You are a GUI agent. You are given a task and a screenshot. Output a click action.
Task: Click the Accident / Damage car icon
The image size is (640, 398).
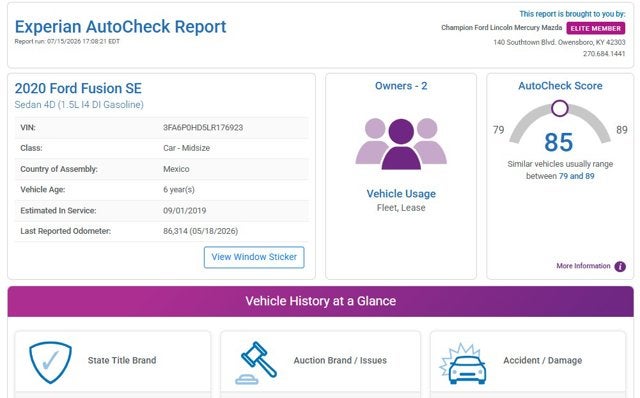click(463, 364)
